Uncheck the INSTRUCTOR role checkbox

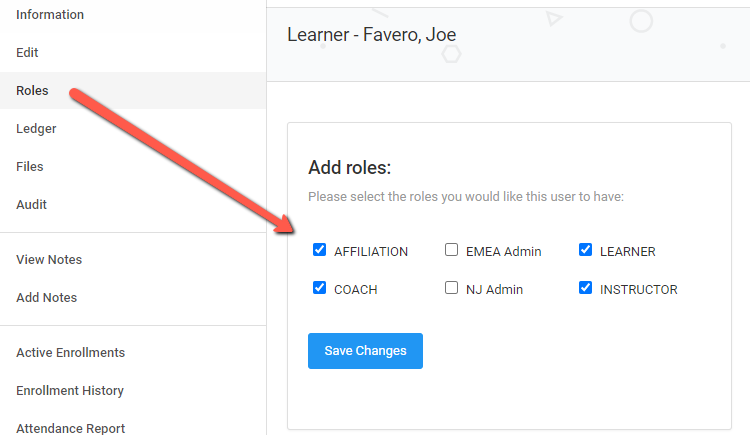click(586, 288)
